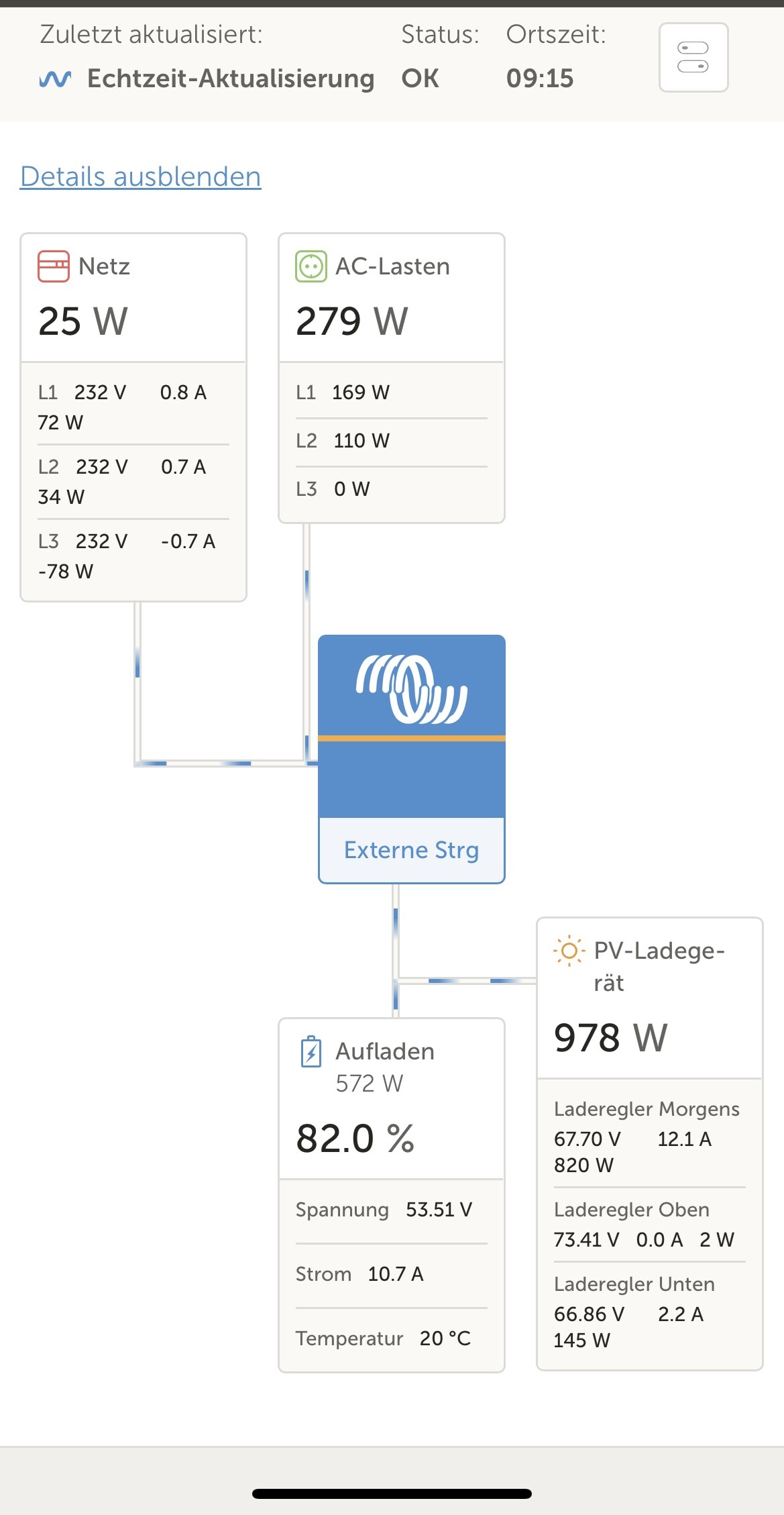Click the Externe Strg label
The width and height of the screenshot is (784, 1515).
coord(411,850)
